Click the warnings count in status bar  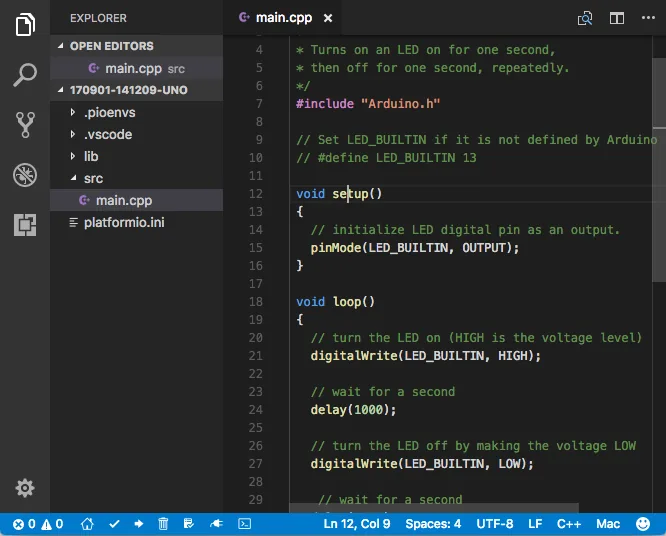coord(52,524)
